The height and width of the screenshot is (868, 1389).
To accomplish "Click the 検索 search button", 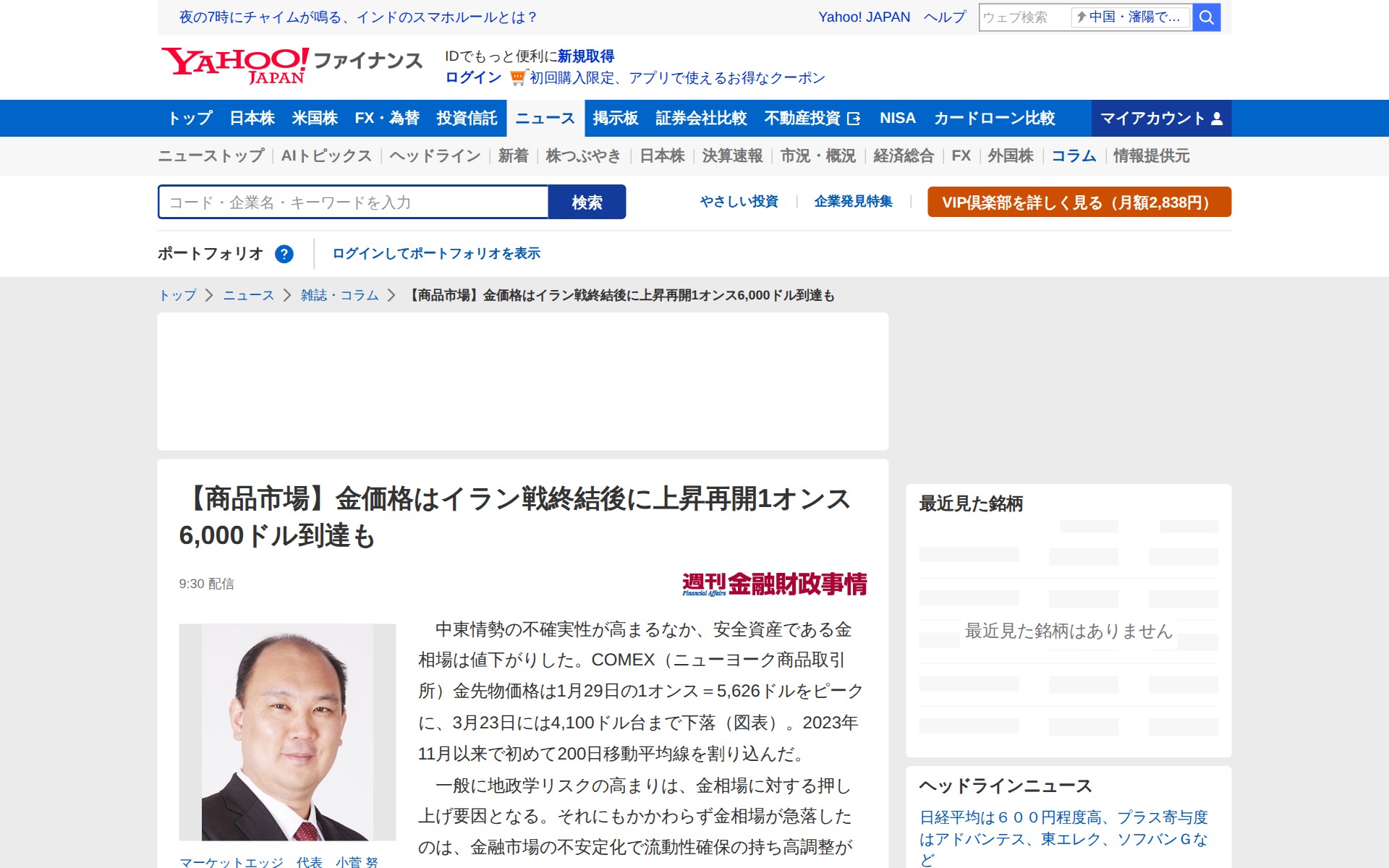I will tap(587, 203).
